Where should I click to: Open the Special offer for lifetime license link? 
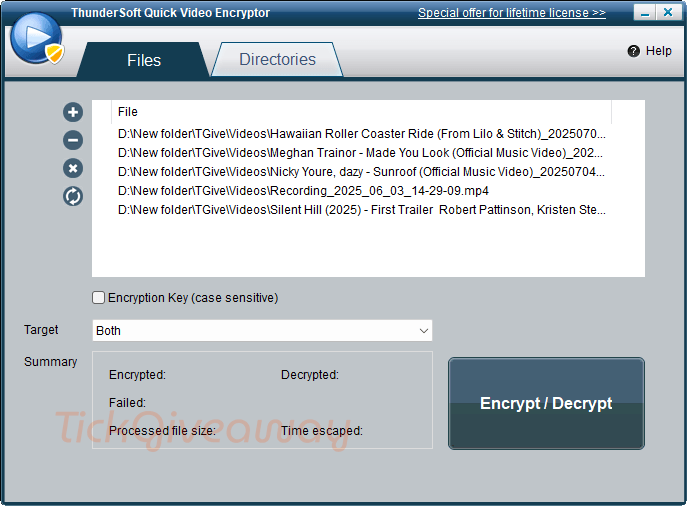pos(511,13)
